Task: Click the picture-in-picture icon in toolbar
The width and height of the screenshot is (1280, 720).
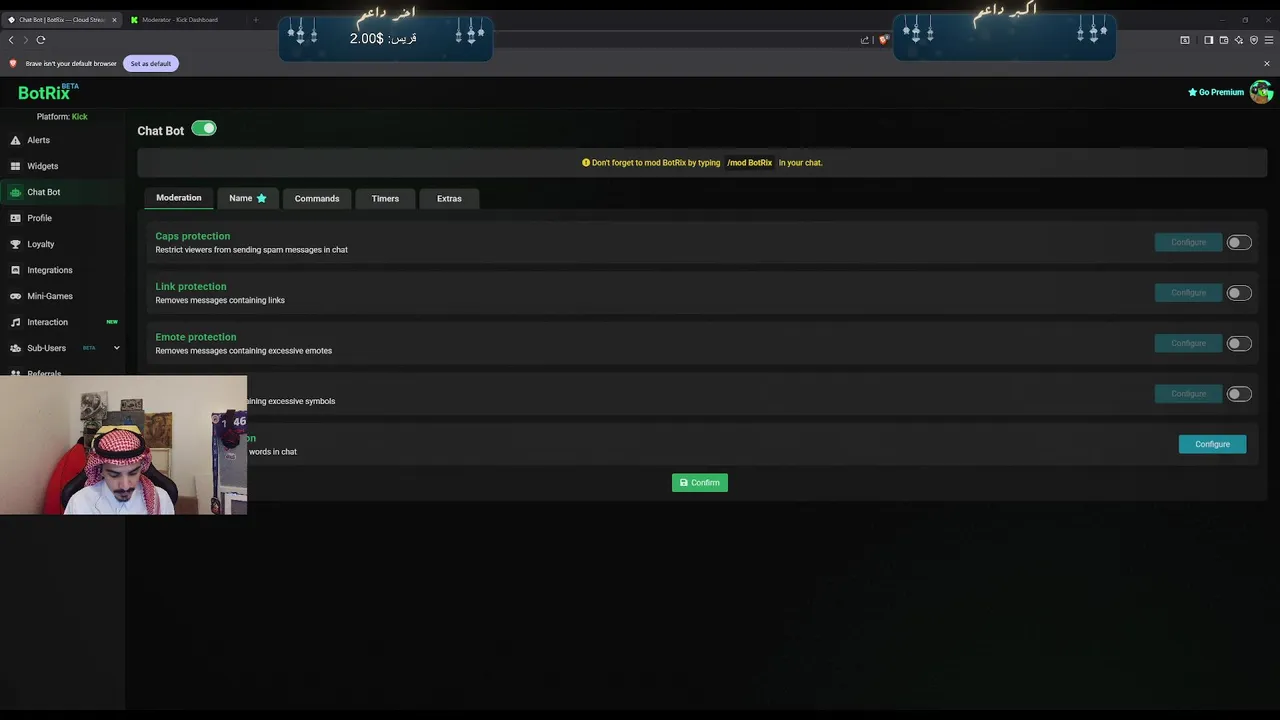Action: [x=1185, y=40]
